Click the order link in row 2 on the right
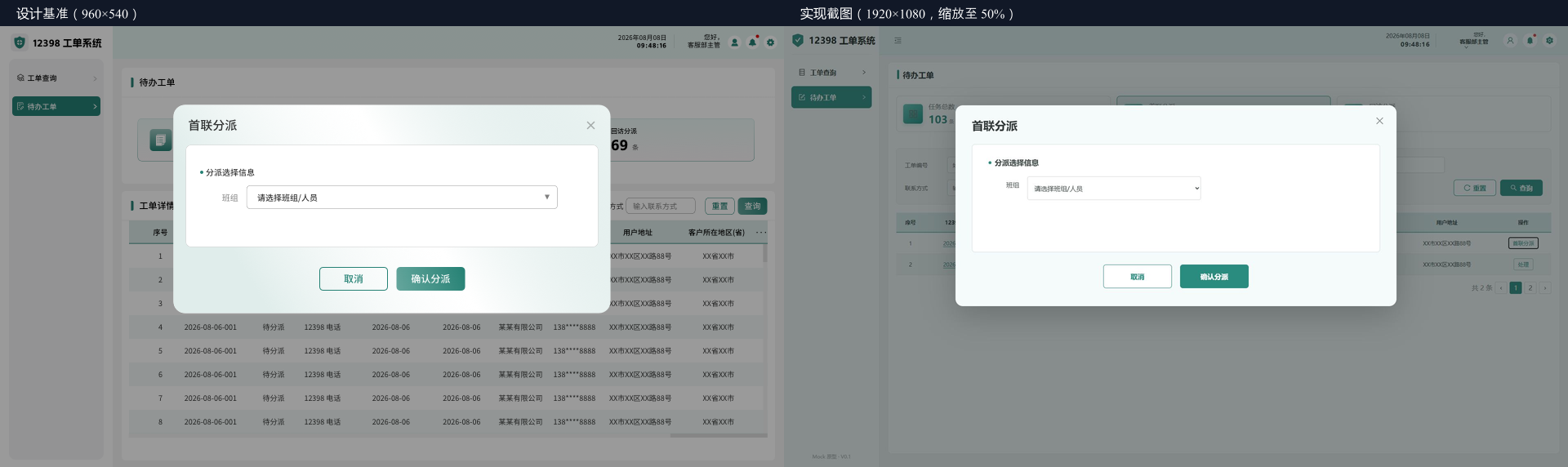 (949, 265)
